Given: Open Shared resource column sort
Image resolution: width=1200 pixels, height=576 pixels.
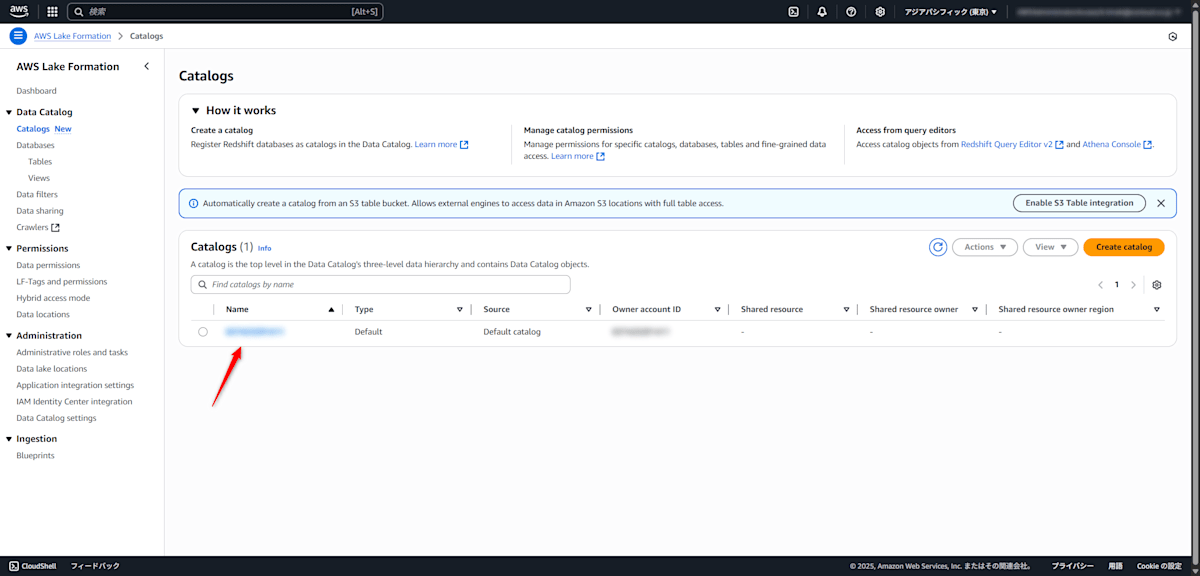Looking at the screenshot, I should [846, 310].
